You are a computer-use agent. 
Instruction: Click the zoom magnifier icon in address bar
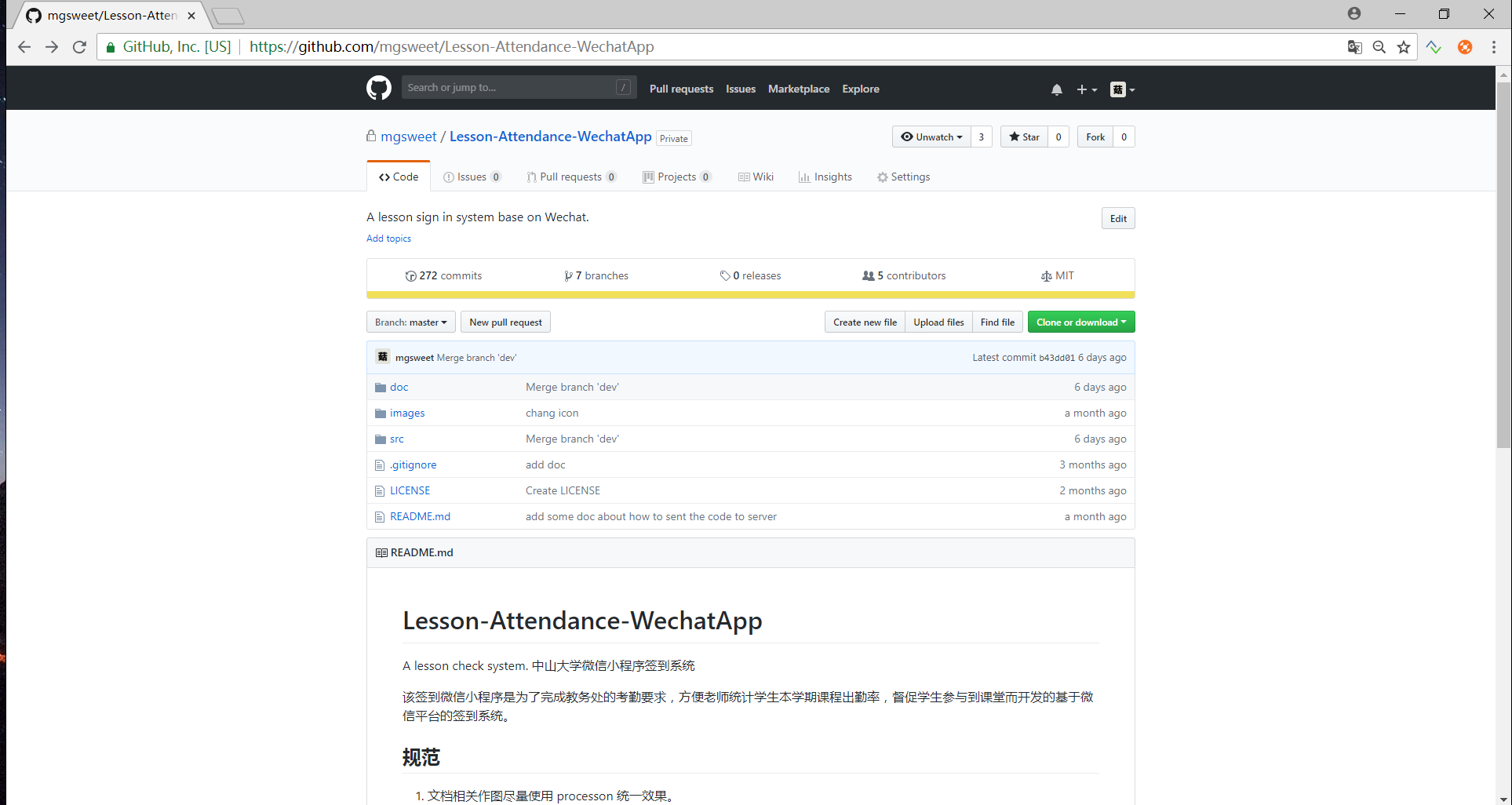pos(1379,47)
